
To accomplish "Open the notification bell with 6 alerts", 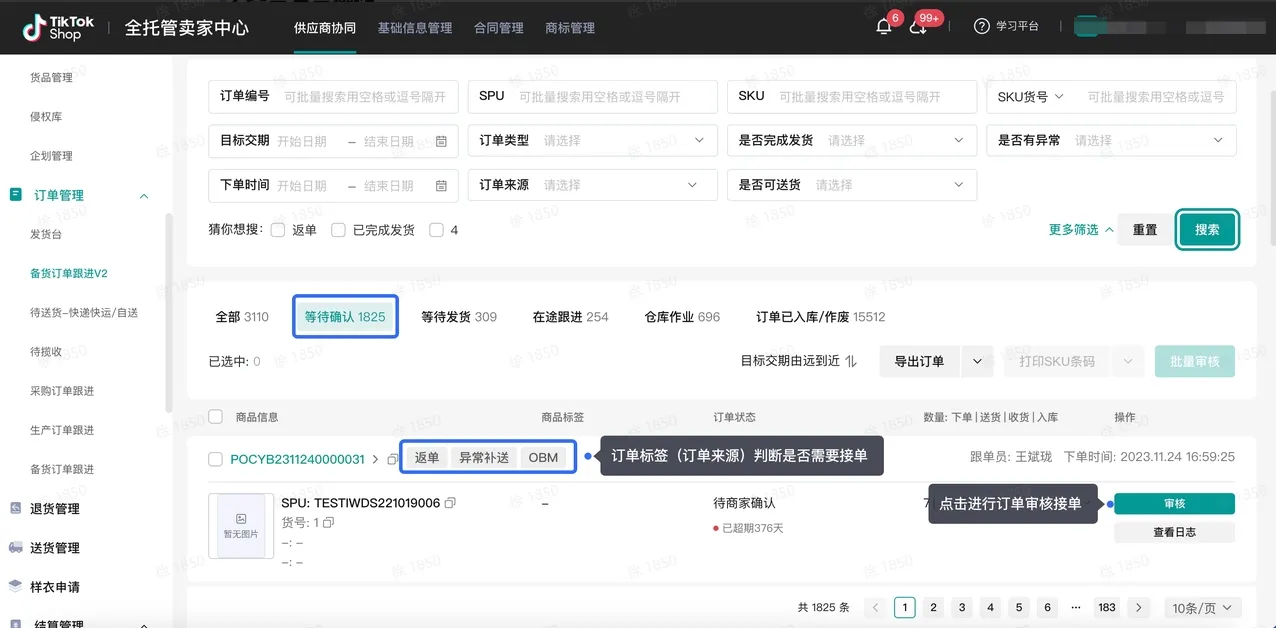I will (883, 27).
